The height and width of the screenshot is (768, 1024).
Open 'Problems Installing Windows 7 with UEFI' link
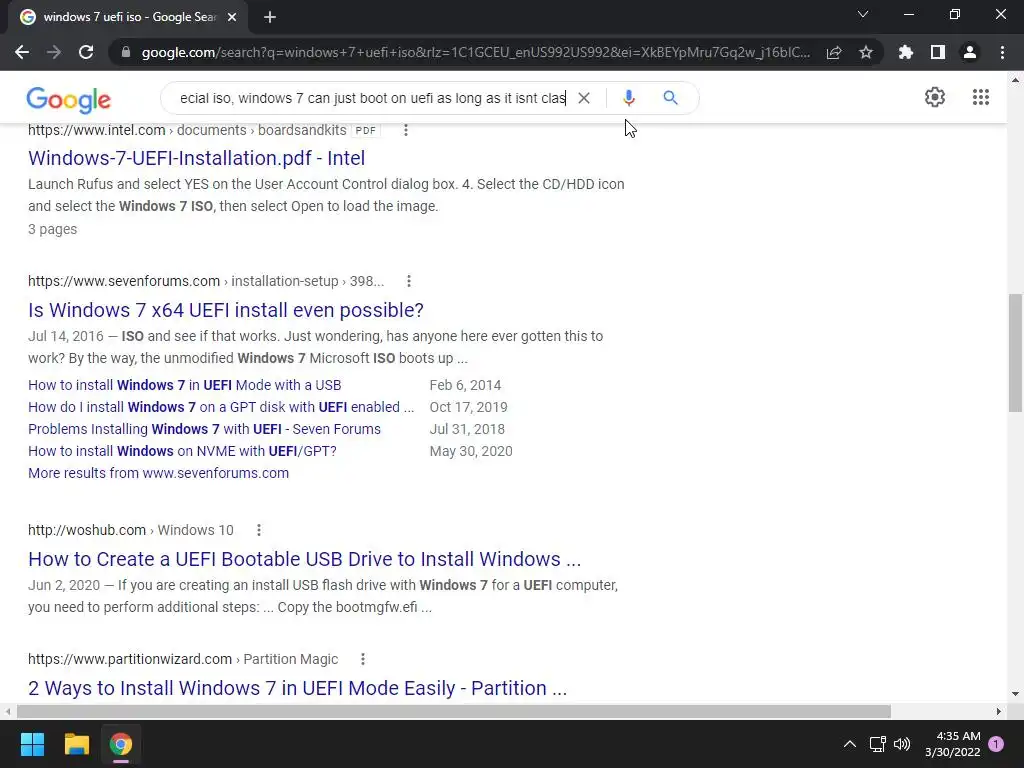click(x=204, y=429)
